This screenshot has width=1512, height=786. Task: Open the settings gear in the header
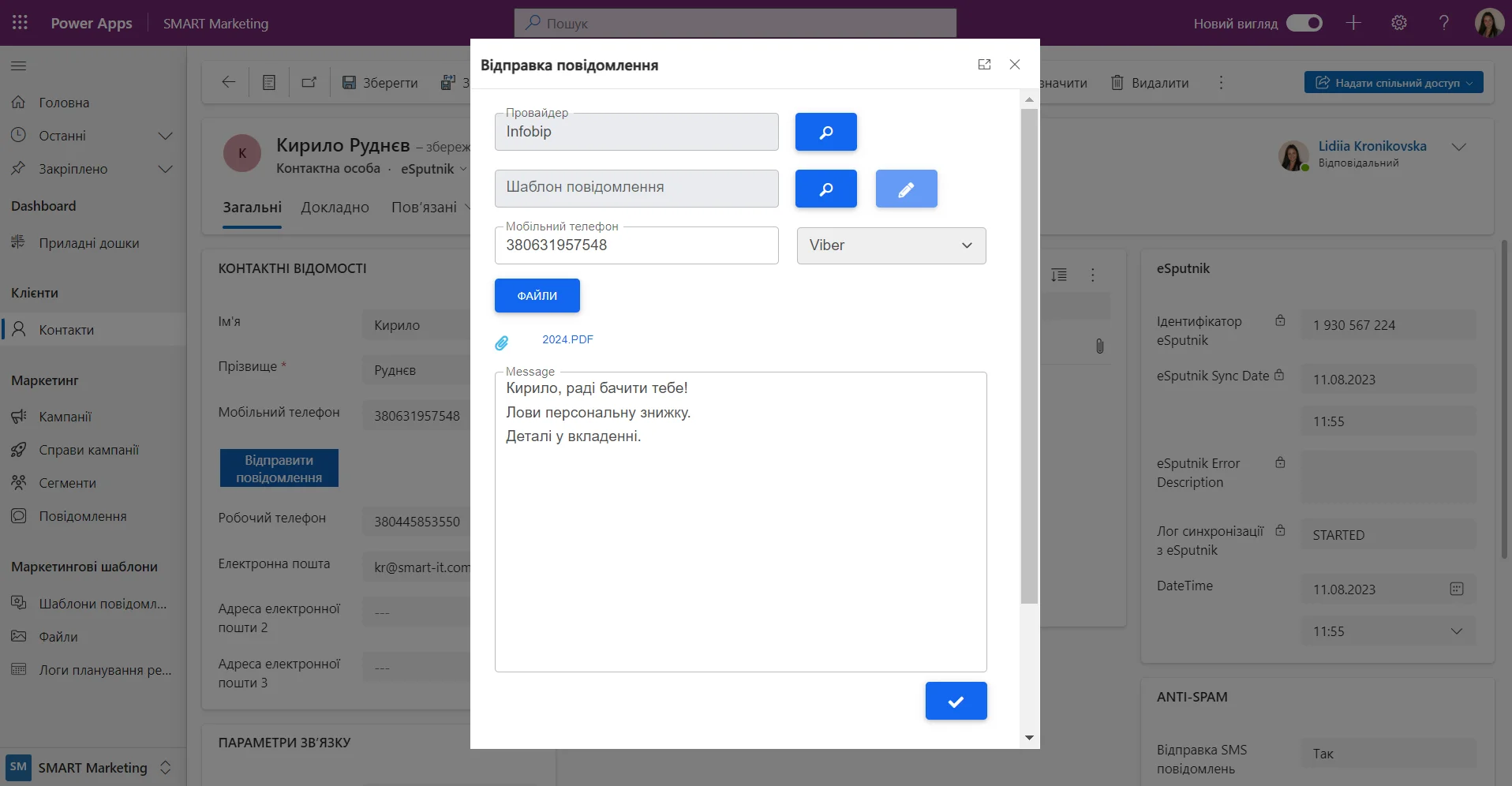coord(1399,23)
